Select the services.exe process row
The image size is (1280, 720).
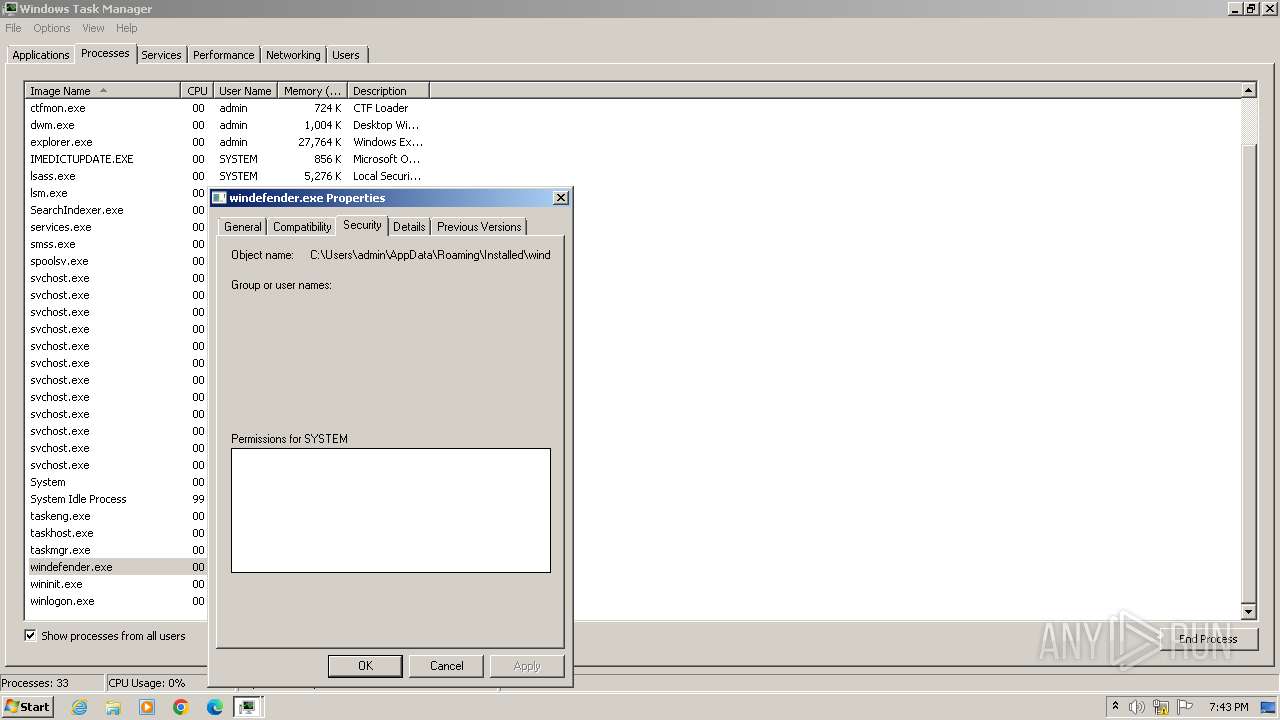coord(117,227)
